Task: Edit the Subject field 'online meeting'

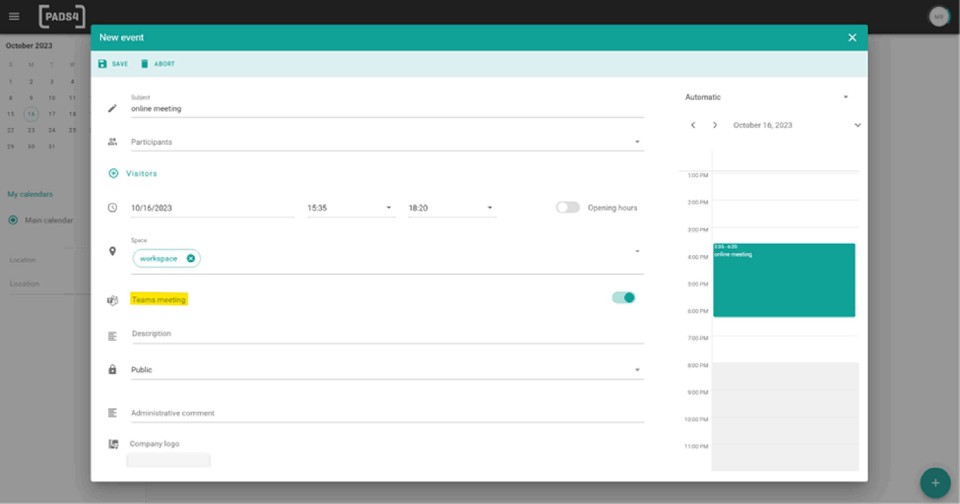Action: tap(387, 108)
